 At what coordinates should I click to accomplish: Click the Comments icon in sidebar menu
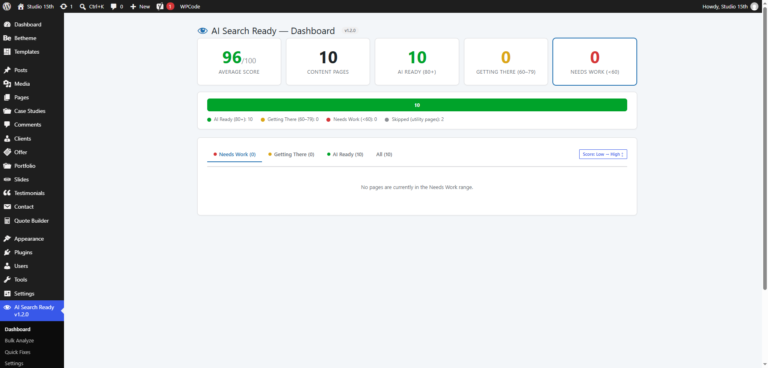(x=7, y=125)
